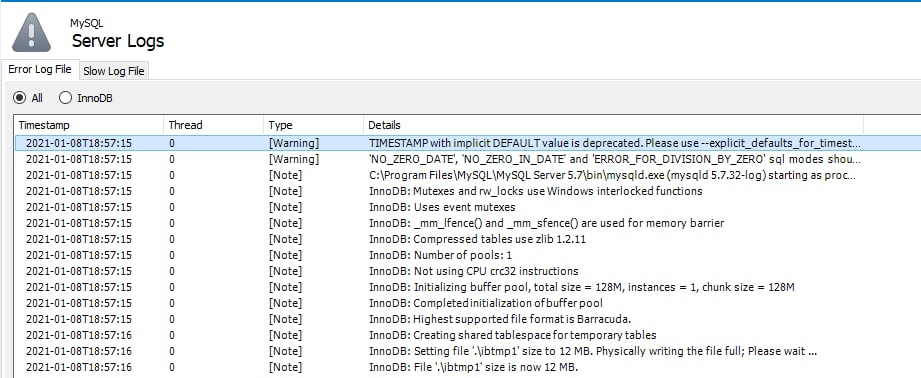Select the 'Uses event mutexes' row

pos(468,207)
